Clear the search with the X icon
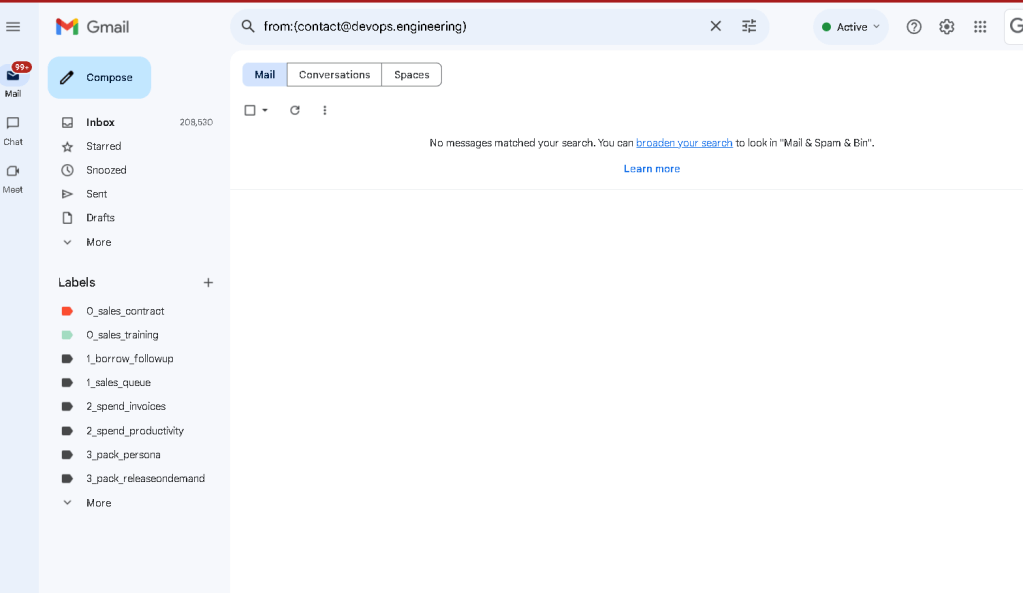The width and height of the screenshot is (1023, 593). (x=716, y=26)
